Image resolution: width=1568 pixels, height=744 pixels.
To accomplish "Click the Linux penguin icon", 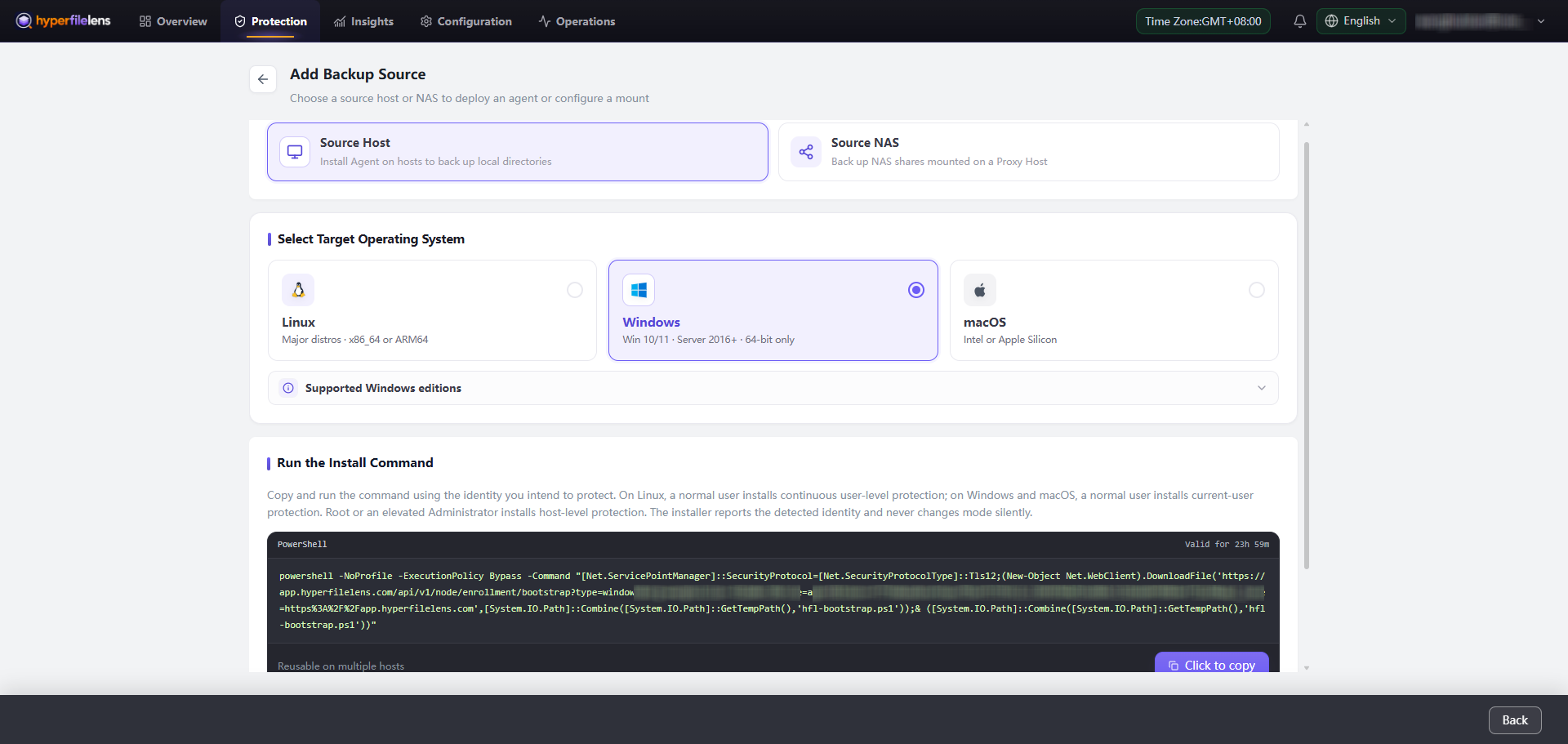I will click(x=298, y=290).
